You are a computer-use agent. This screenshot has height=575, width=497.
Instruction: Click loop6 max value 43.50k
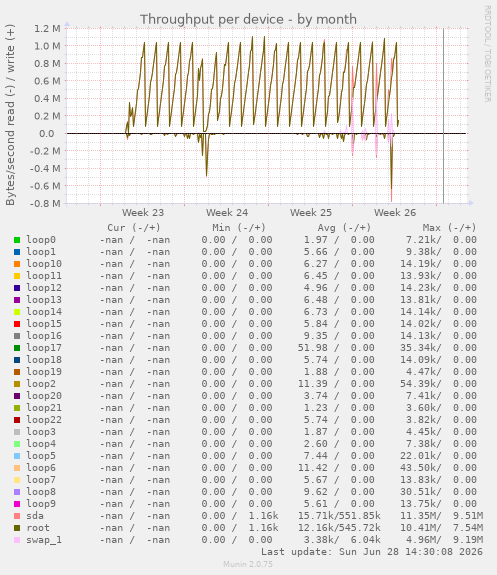tap(420, 468)
